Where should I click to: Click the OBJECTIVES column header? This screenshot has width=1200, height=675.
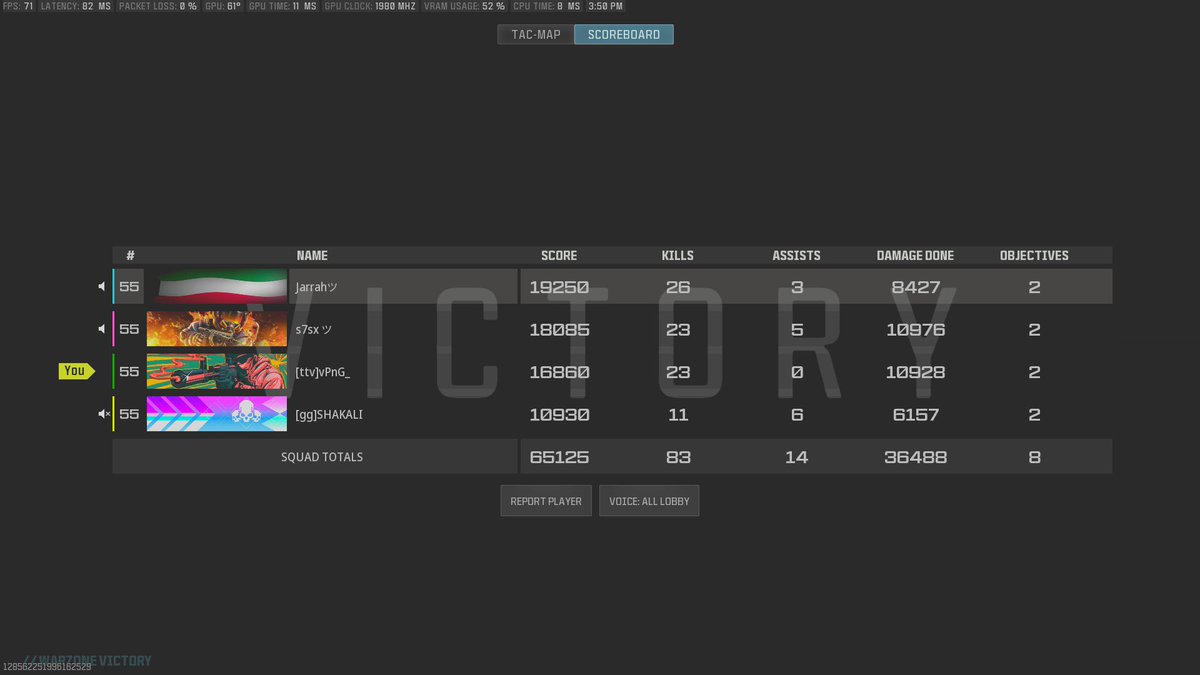coord(1034,256)
